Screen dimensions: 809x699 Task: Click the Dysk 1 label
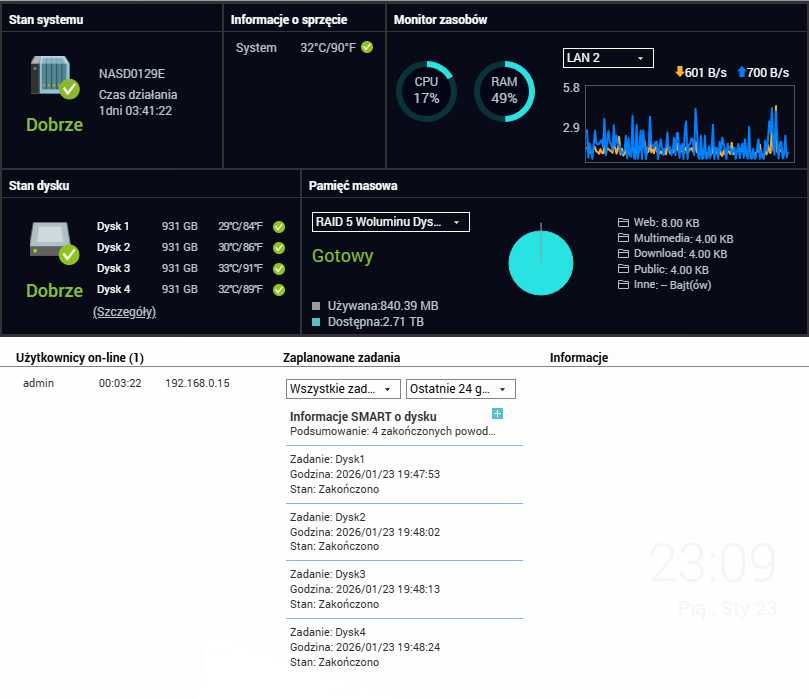point(113,226)
